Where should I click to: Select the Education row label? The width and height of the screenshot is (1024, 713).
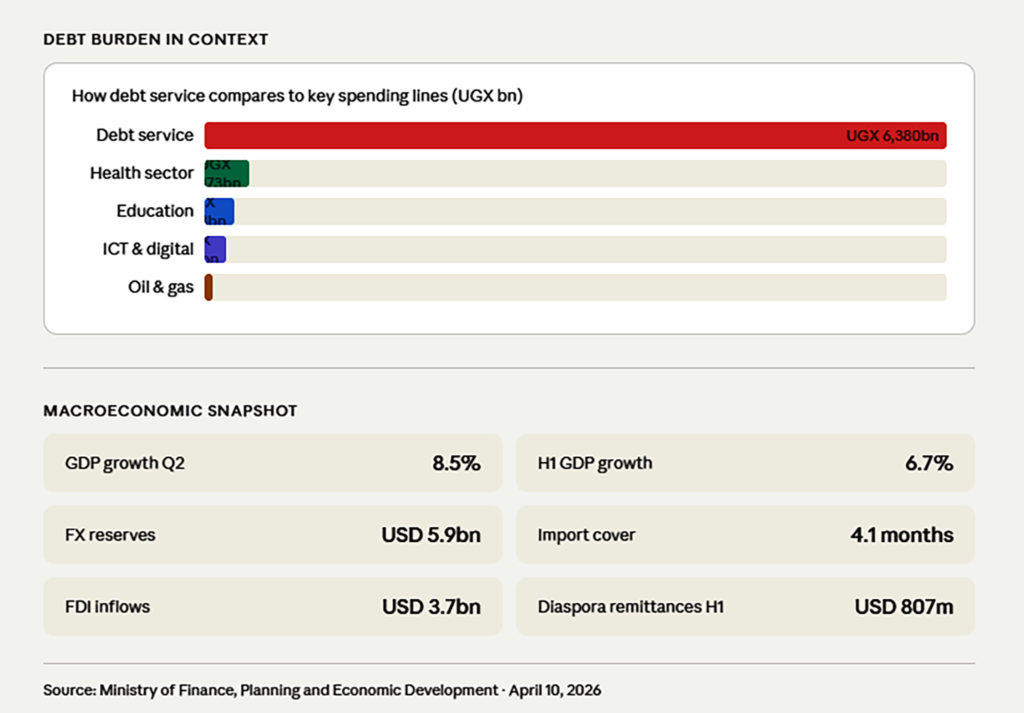155,211
